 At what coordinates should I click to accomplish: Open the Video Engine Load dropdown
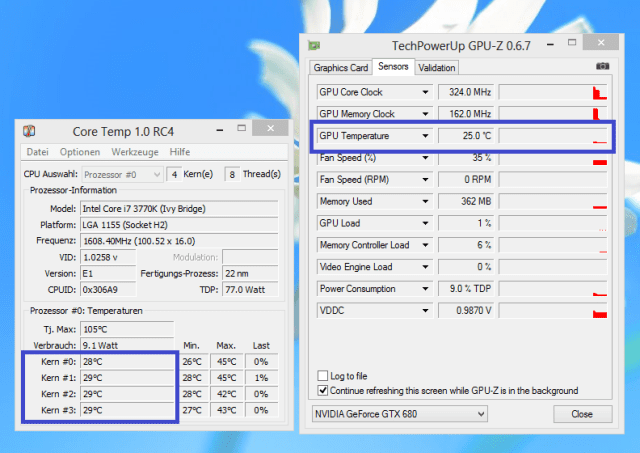pyautogui.click(x=425, y=267)
